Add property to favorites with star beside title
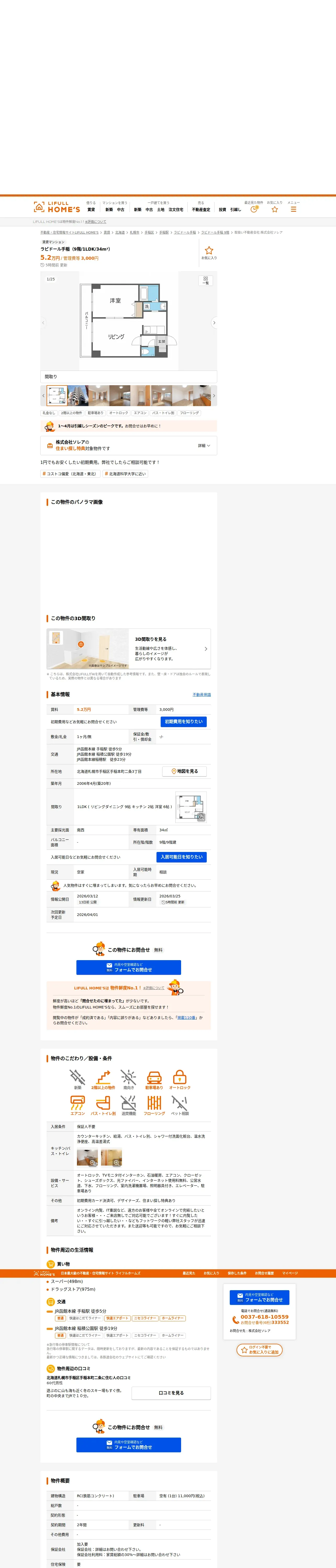 [209, 250]
